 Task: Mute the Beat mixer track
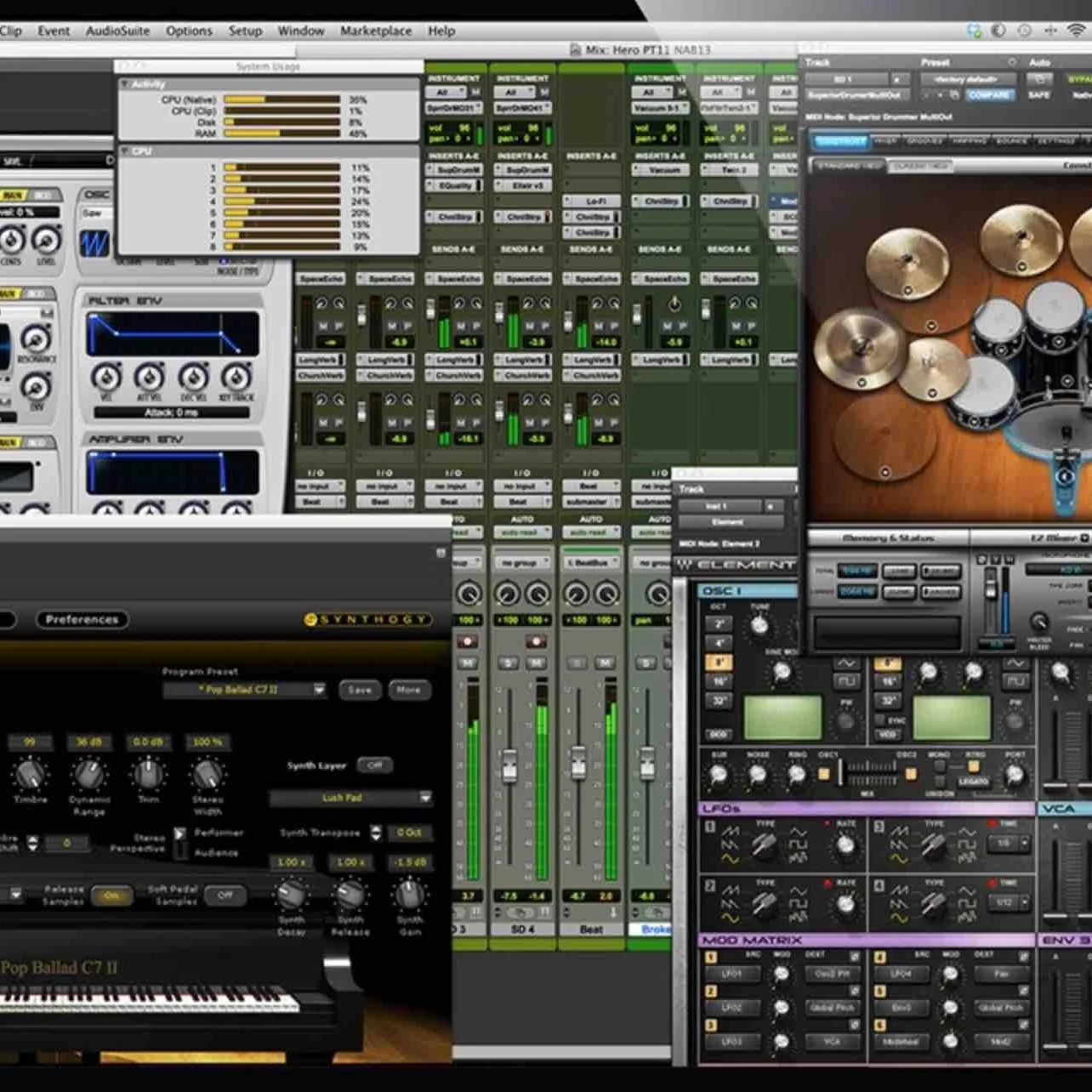click(605, 663)
